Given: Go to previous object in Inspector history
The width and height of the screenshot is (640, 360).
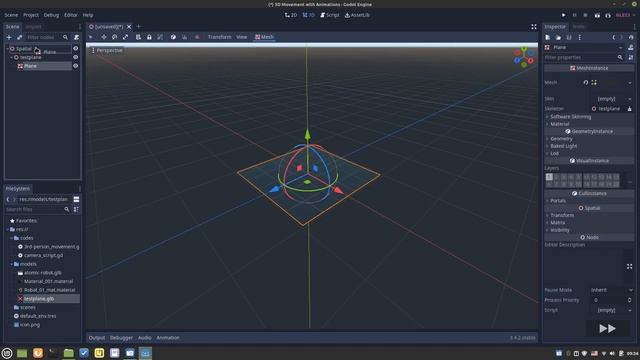Looking at the screenshot, I should pos(613,37).
